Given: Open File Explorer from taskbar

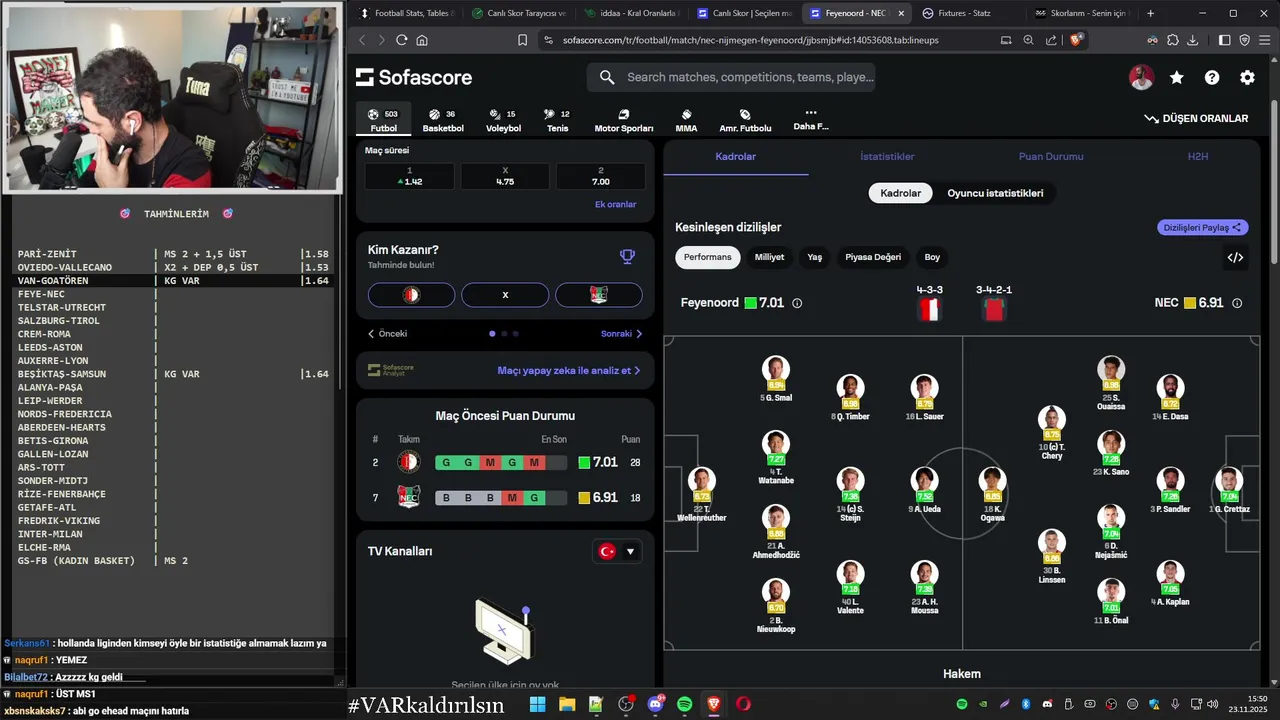Looking at the screenshot, I should 566,704.
